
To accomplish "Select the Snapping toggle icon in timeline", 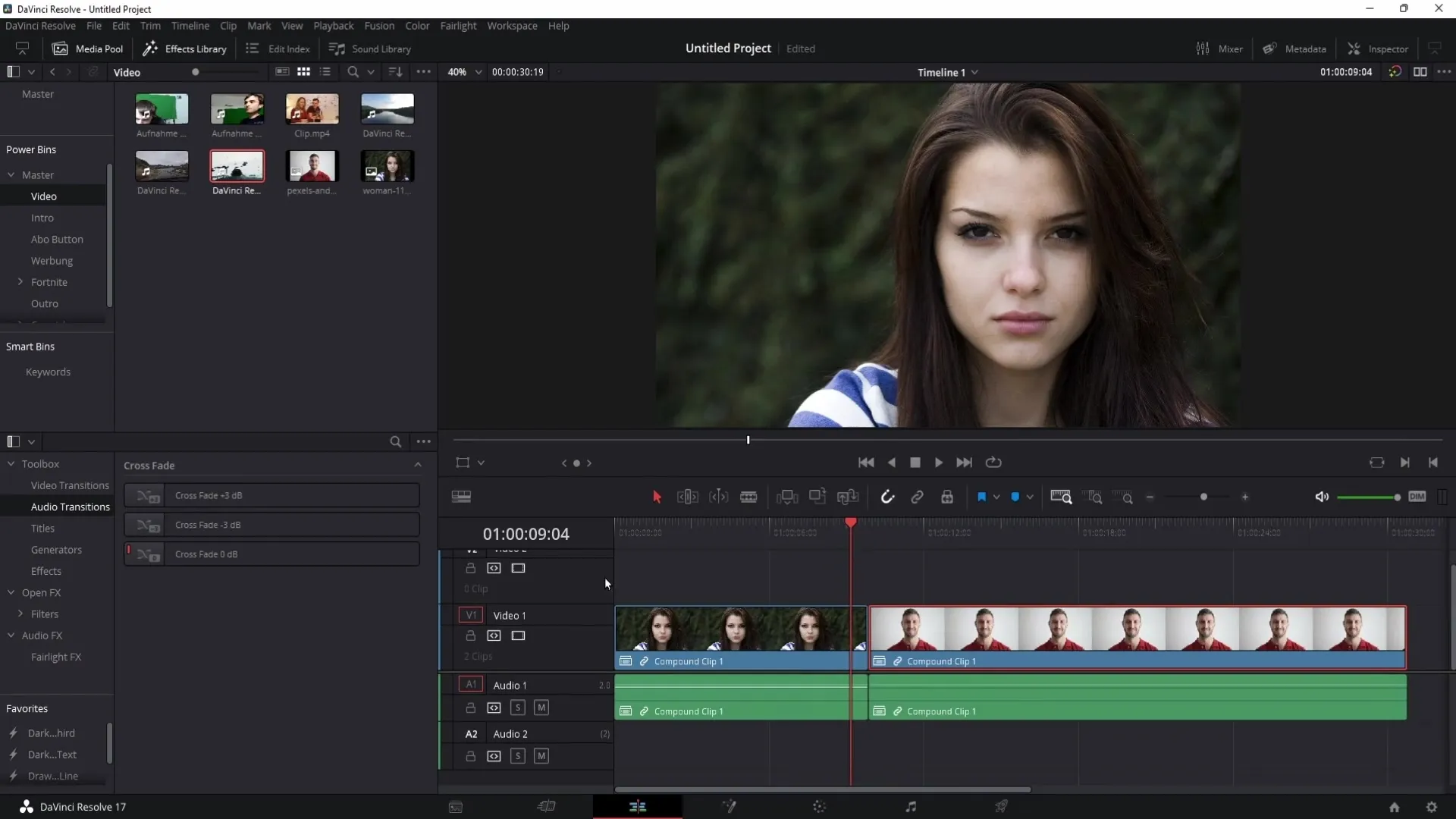I will point(886,497).
